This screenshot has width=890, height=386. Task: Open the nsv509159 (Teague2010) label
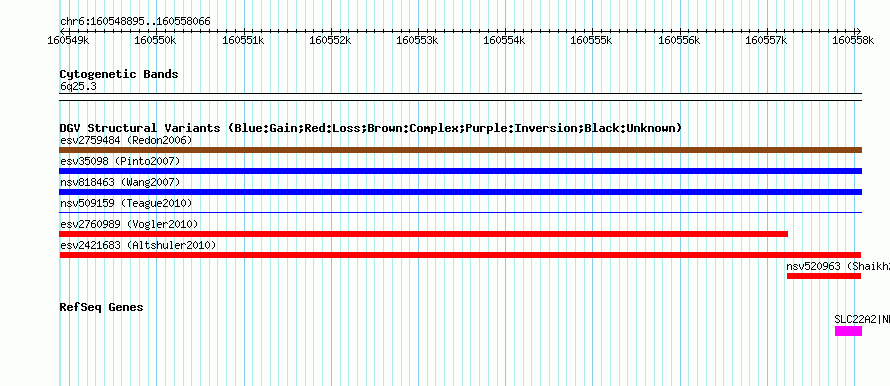[126, 203]
